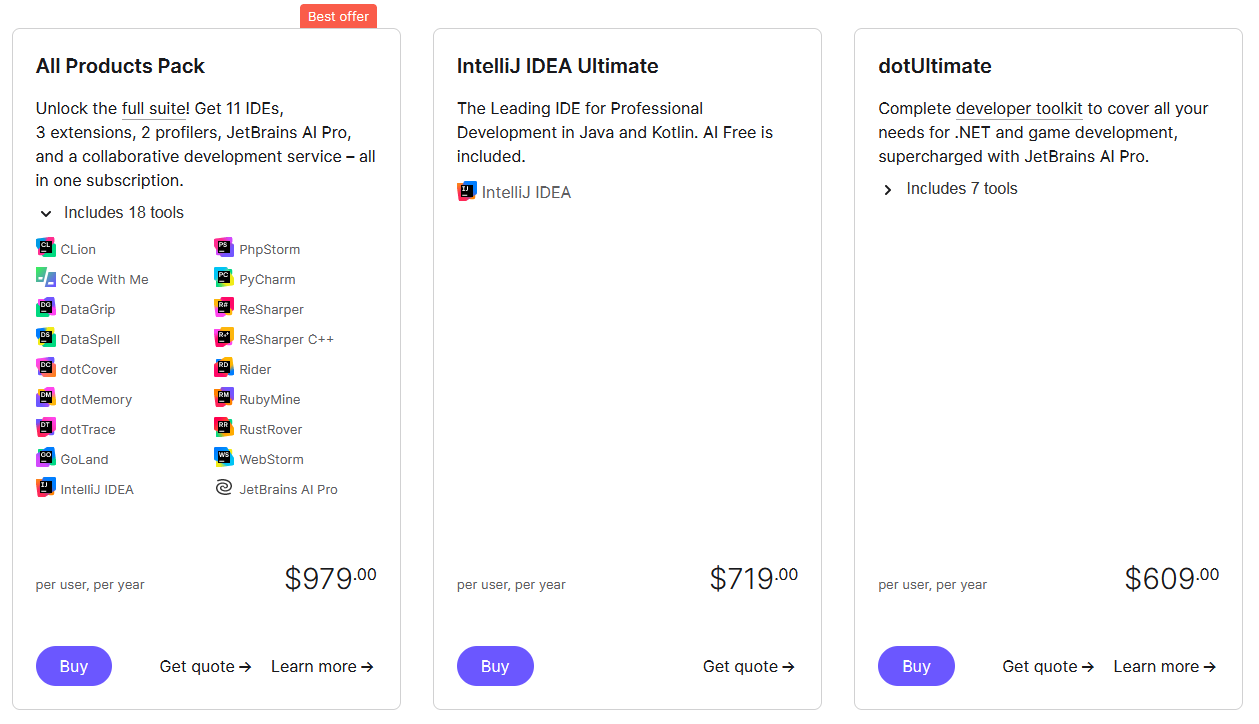Click the PhpStorm icon
This screenshot has width=1259, height=724.
(224, 248)
